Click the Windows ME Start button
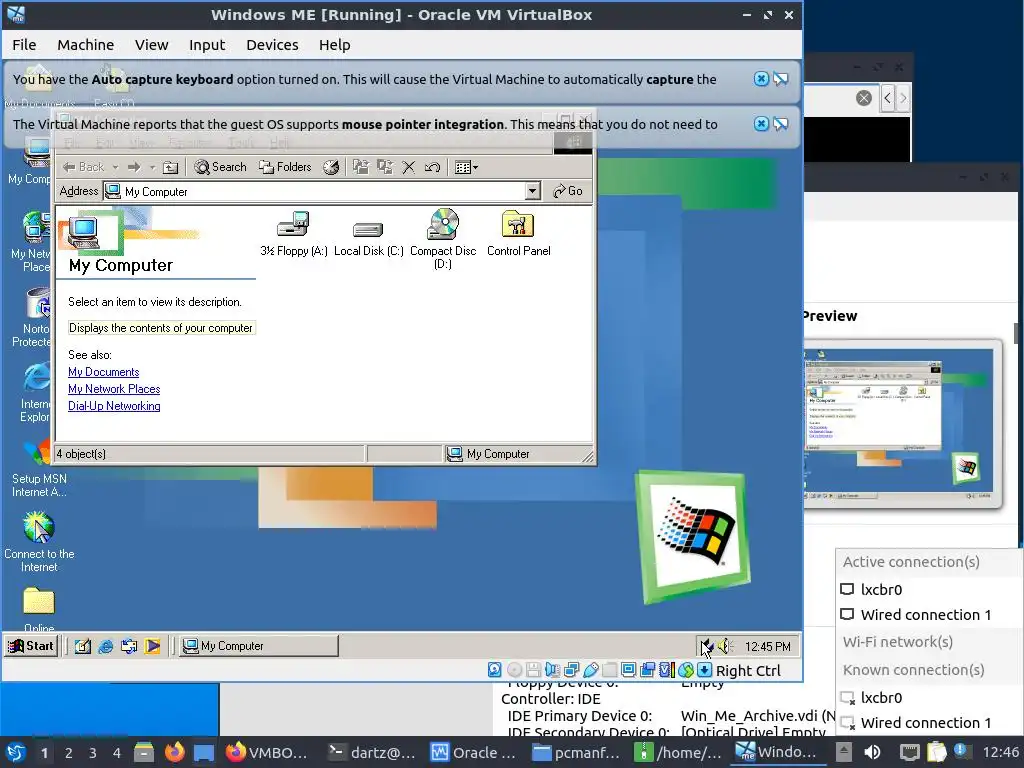Image resolution: width=1024 pixels, height=768 pixels. pyautogui.click(x=31, y=646)
